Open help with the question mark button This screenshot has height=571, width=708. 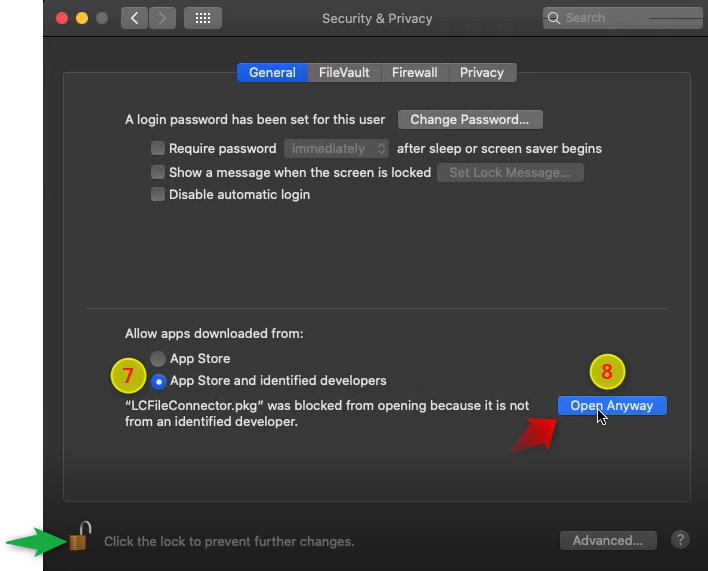pos(680,539)
